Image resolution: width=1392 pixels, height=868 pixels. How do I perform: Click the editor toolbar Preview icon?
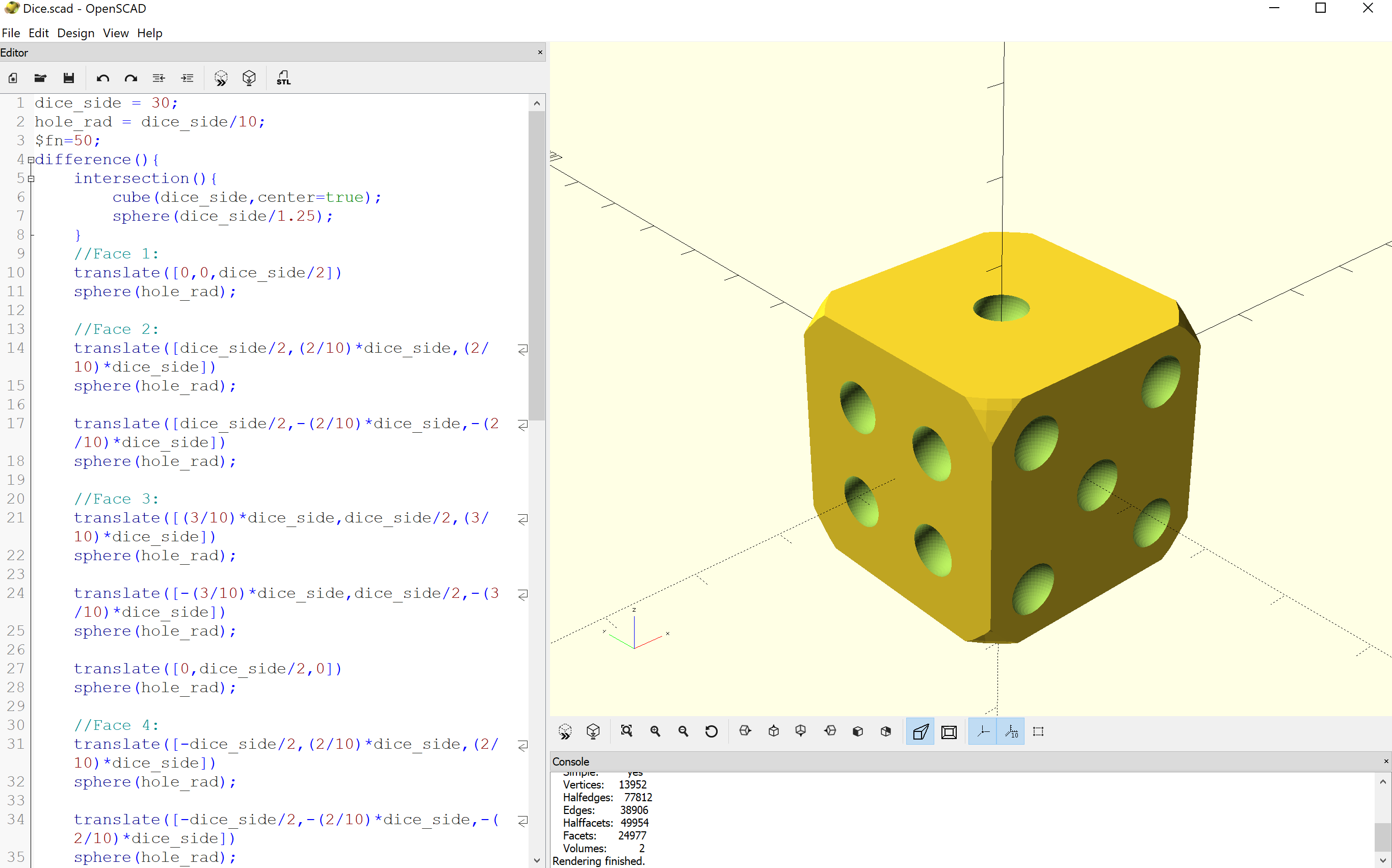(x=220, y=78)
